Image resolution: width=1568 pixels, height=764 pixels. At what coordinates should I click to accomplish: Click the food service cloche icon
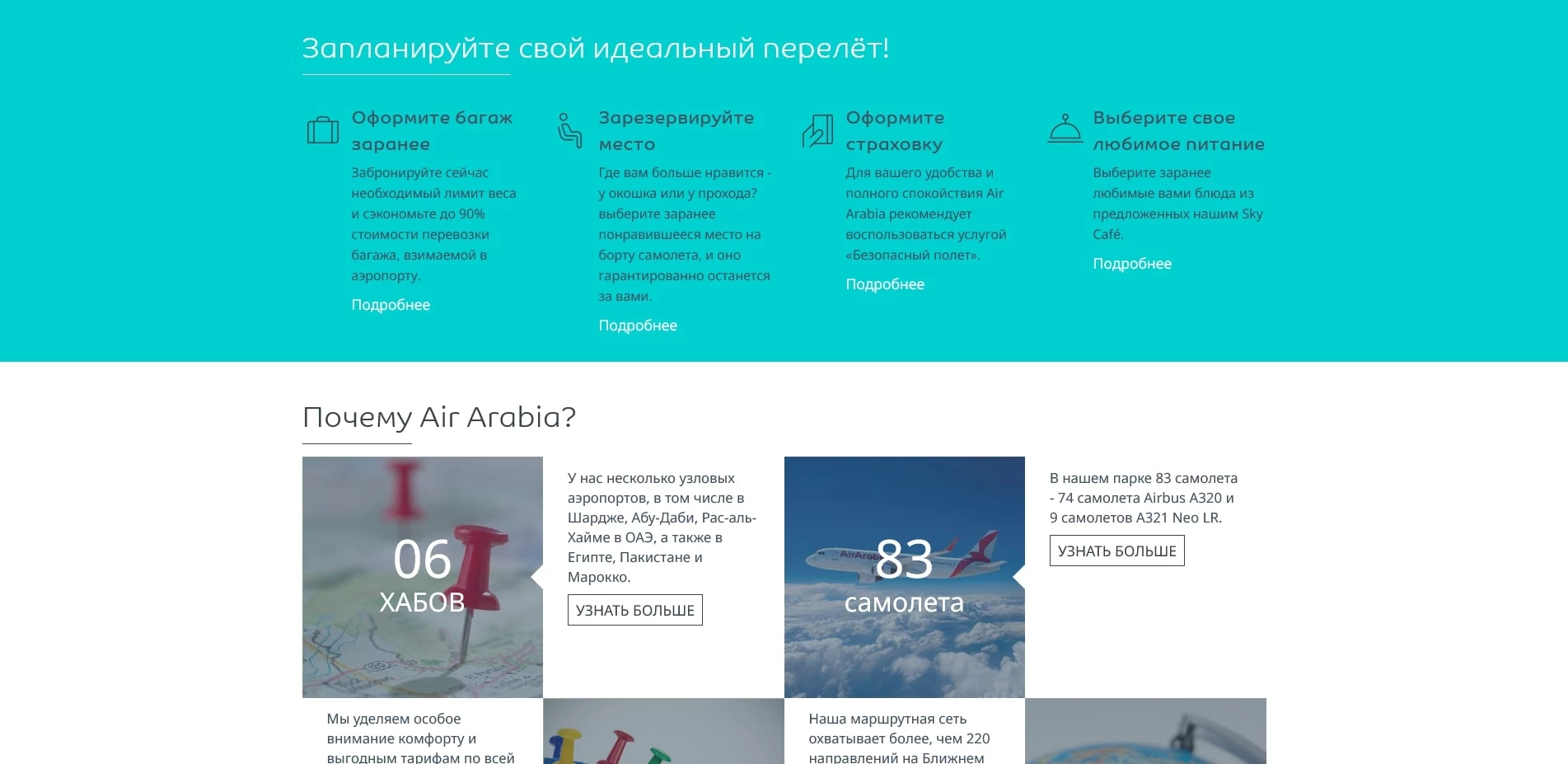pyautogui.click(x=1065, y=129)
